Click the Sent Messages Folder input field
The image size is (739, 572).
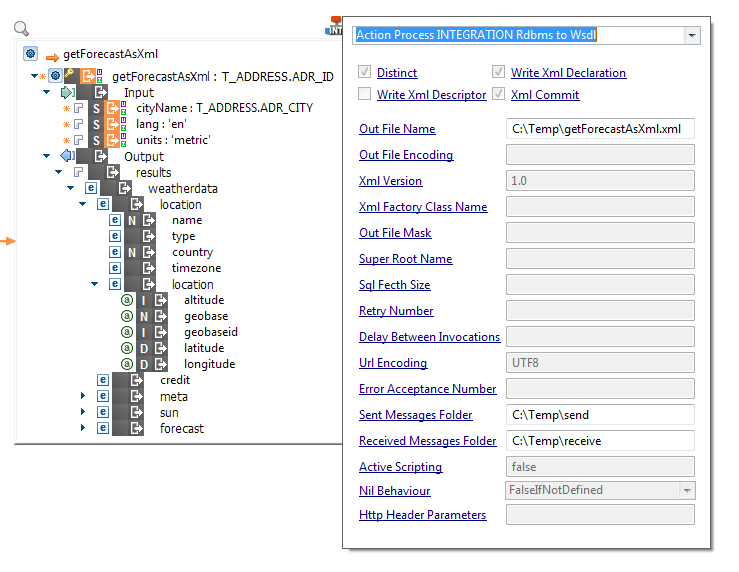coord(600,415)
